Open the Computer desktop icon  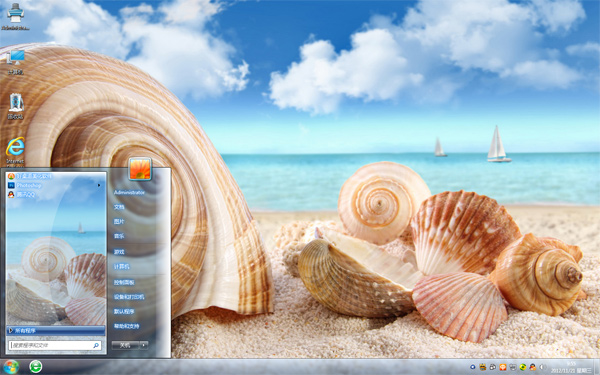coord(16,62)
